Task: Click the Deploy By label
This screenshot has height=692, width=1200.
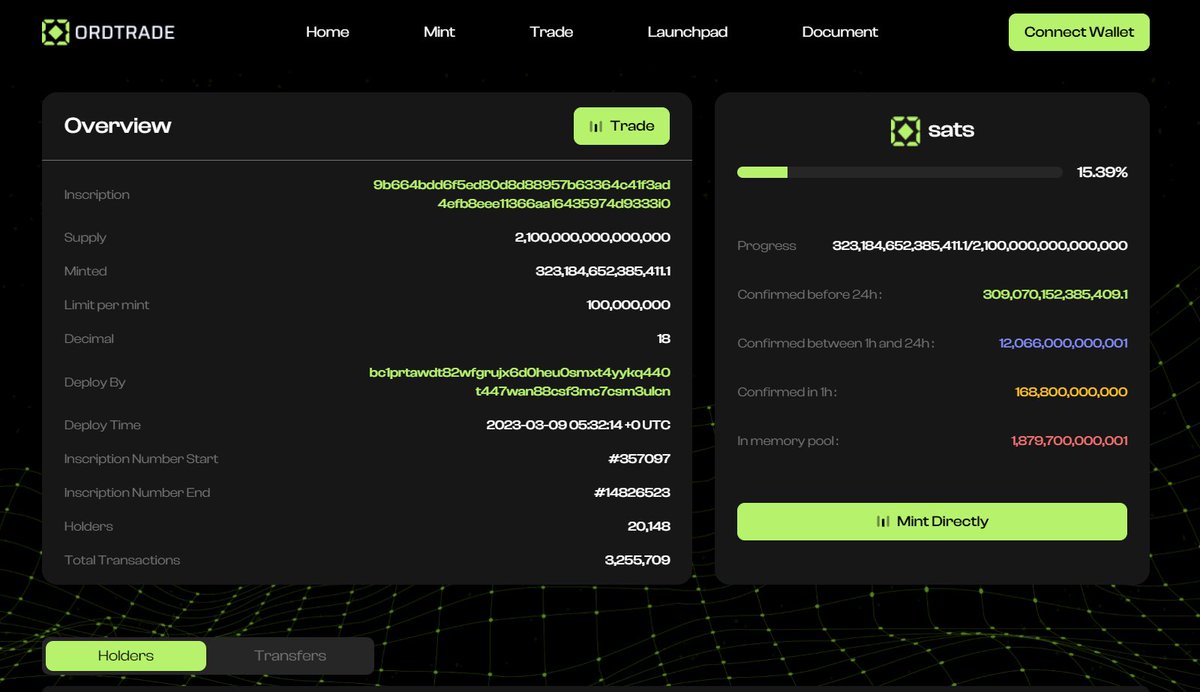Action: [95, 382]
